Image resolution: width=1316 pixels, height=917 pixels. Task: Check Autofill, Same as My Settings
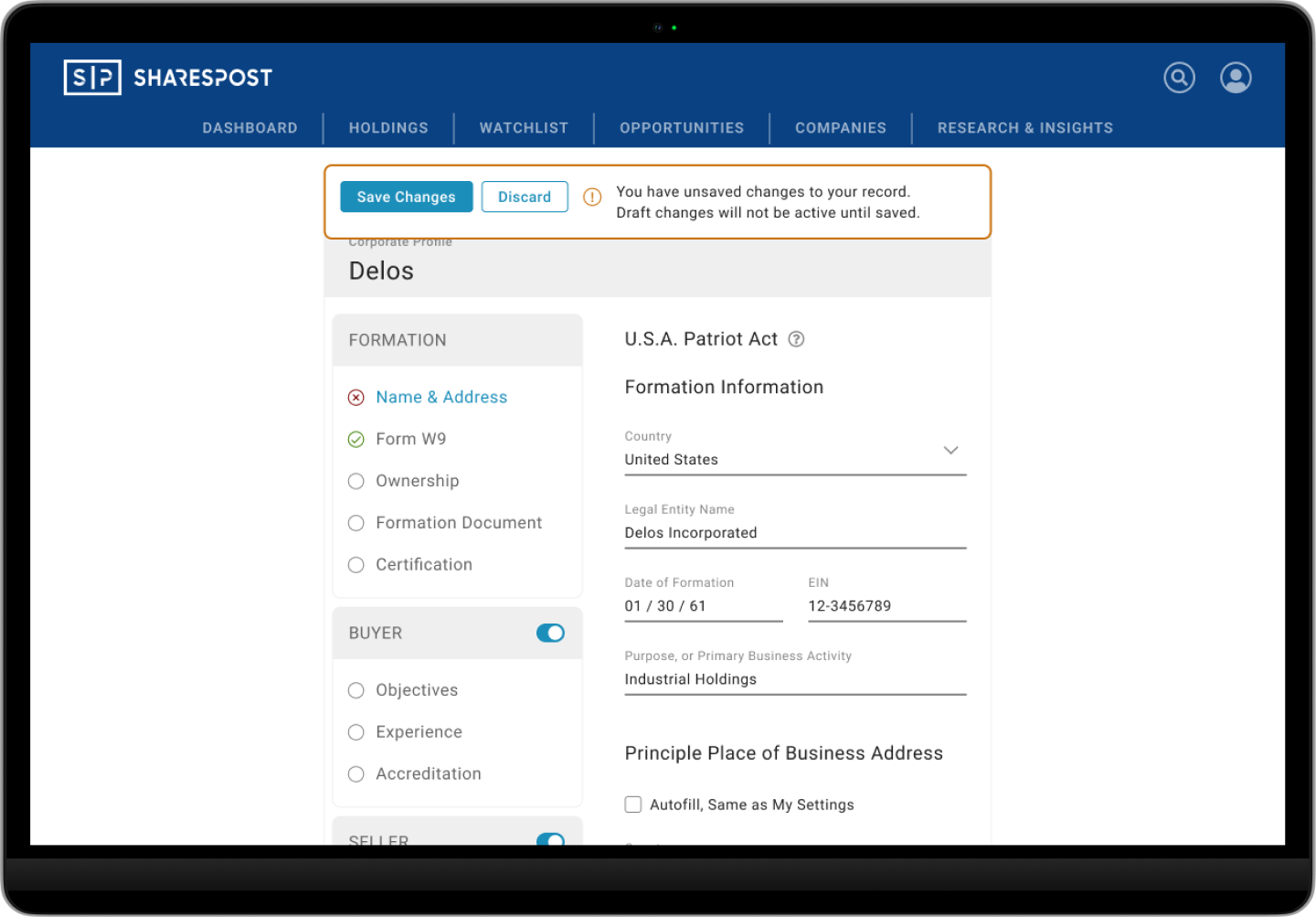tap(633, 804)
